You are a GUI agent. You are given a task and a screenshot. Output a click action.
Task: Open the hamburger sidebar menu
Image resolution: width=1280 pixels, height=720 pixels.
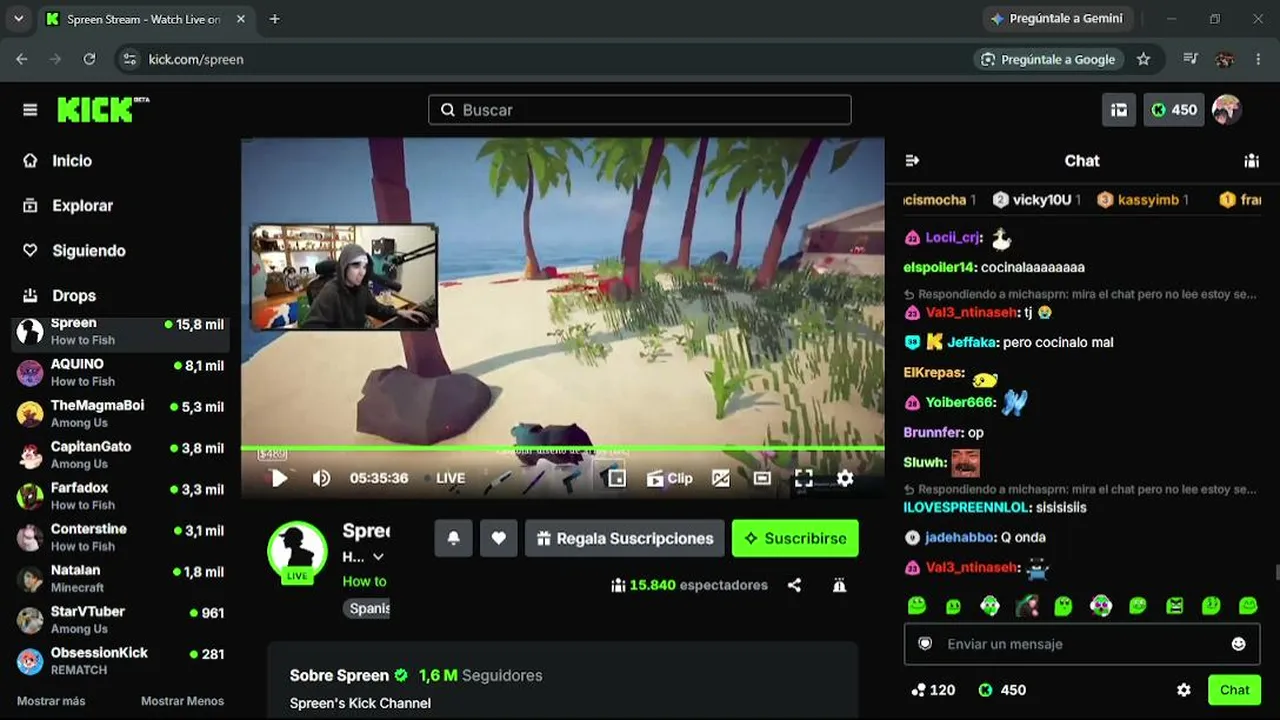(x=30, y=110)
